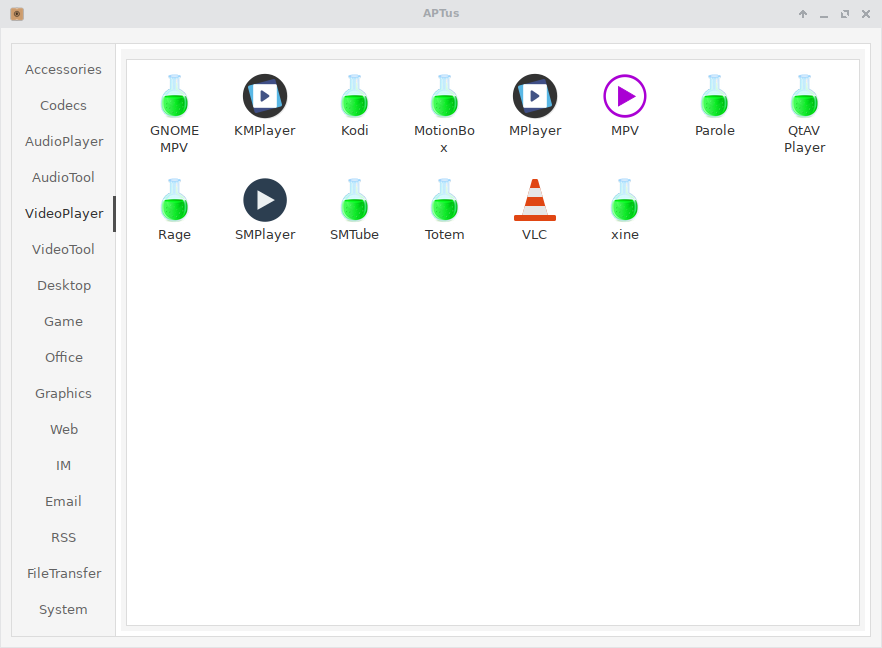Image resolution: width=882 pixels, height=648 pixels.
Task: Switch to the AudioPlayer category
Action: 64,141
